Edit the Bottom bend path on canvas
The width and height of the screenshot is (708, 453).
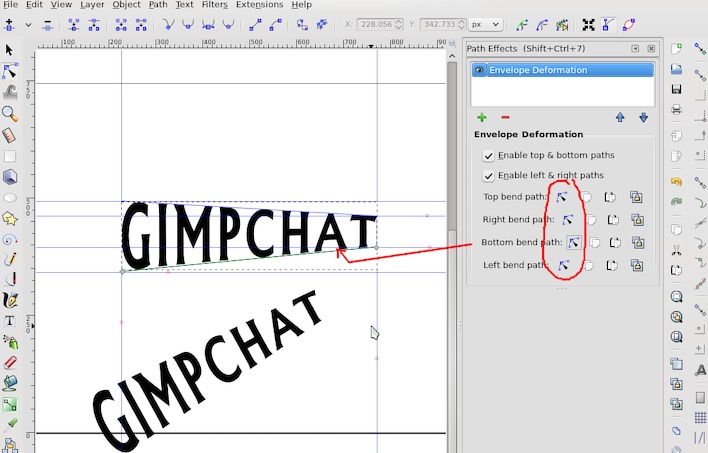point(574,243)
